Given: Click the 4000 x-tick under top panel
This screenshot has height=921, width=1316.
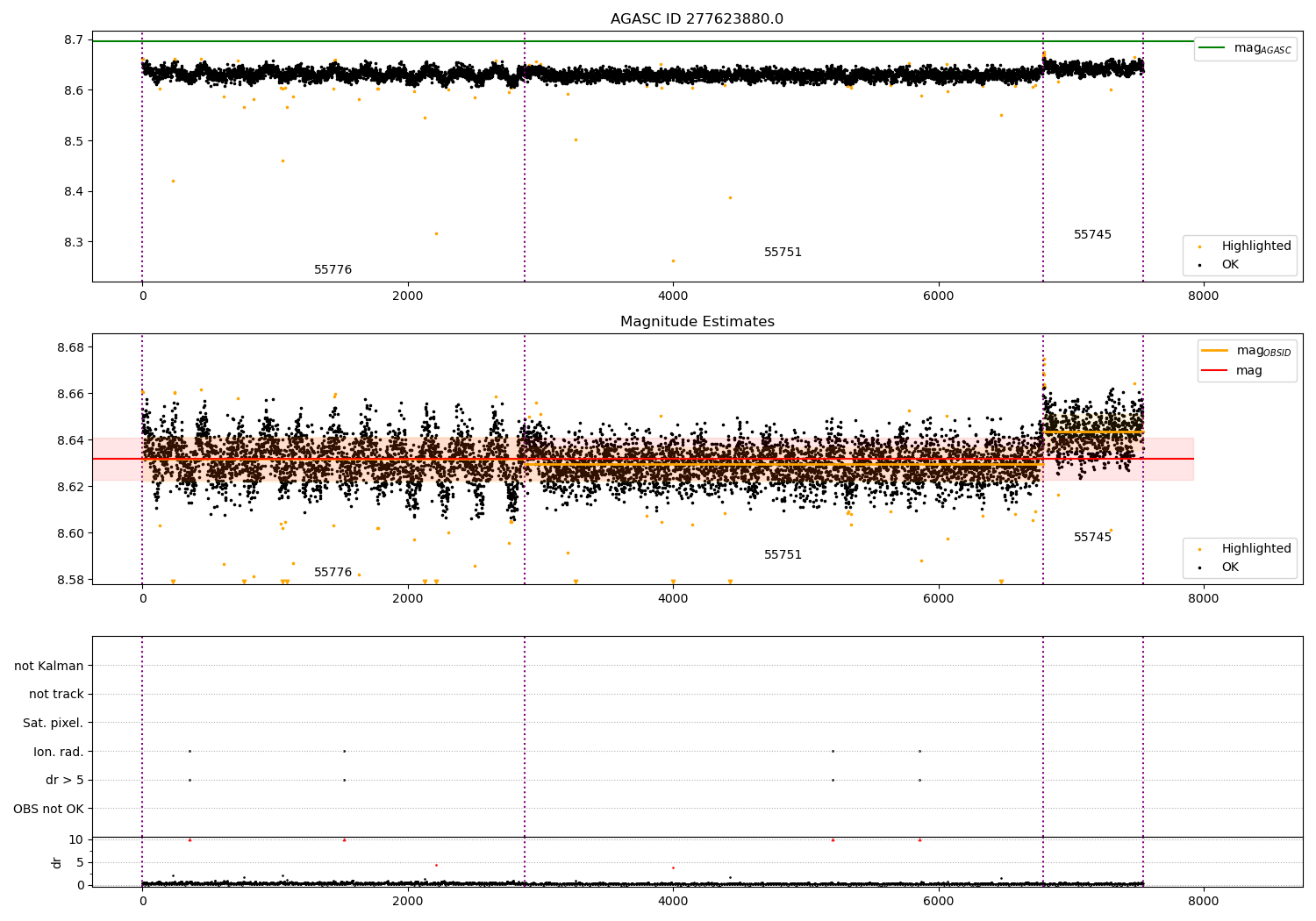Looking at the screenshot, I should click(673, 296).
